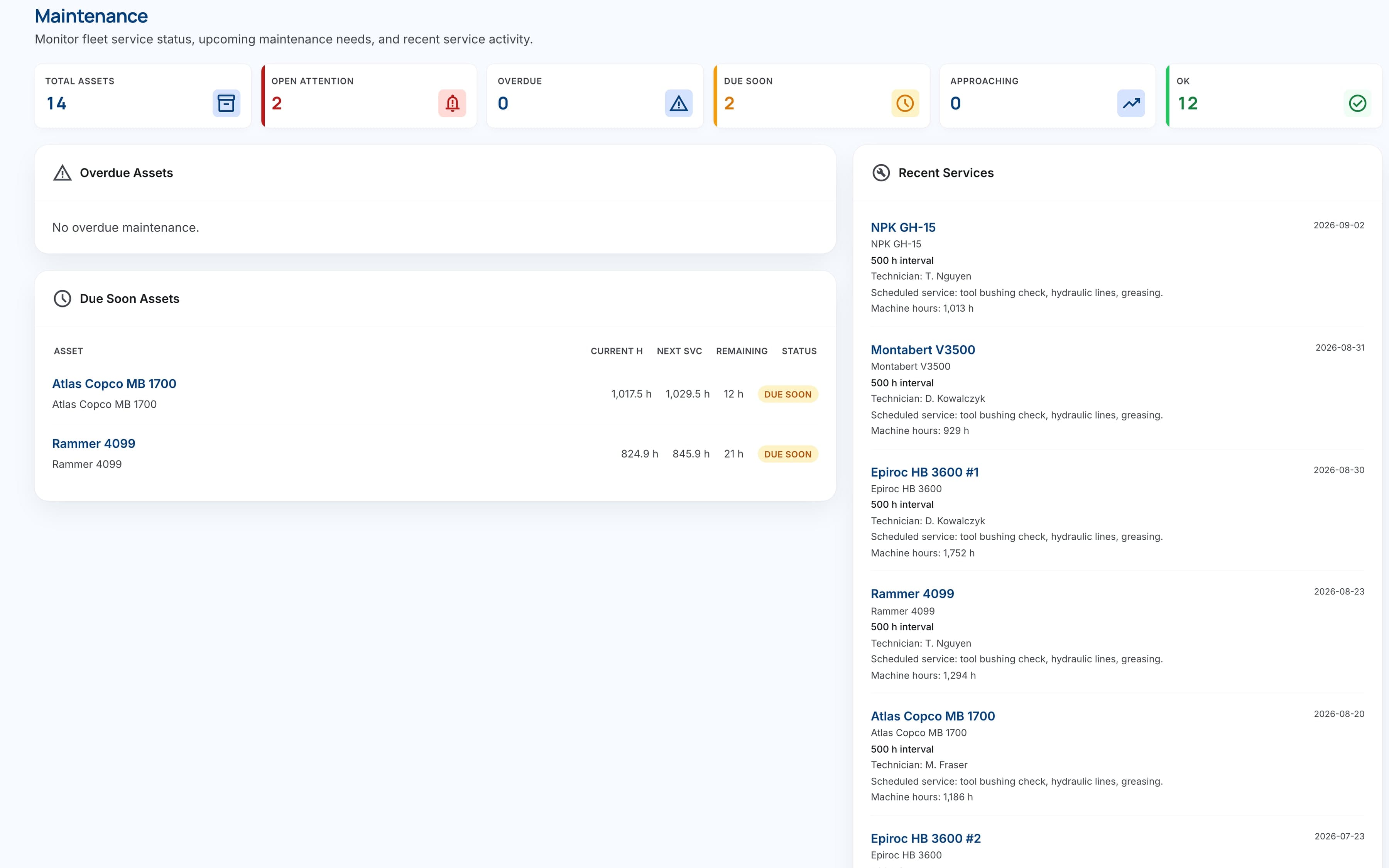The height and width of the screenshot is (868, 1389).
Task: Click the Due Soon Assets panel title
Action: click(x=130, y=299)
